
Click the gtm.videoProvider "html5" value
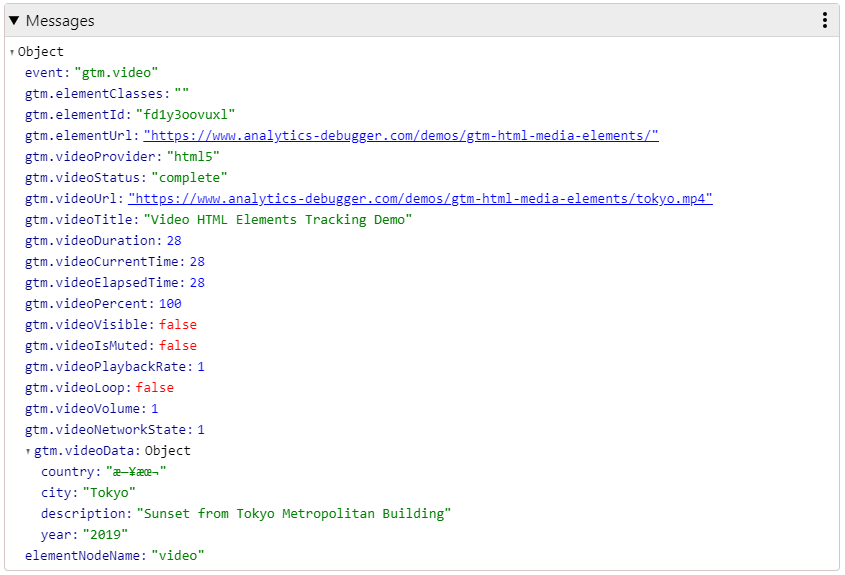[192, 157]
